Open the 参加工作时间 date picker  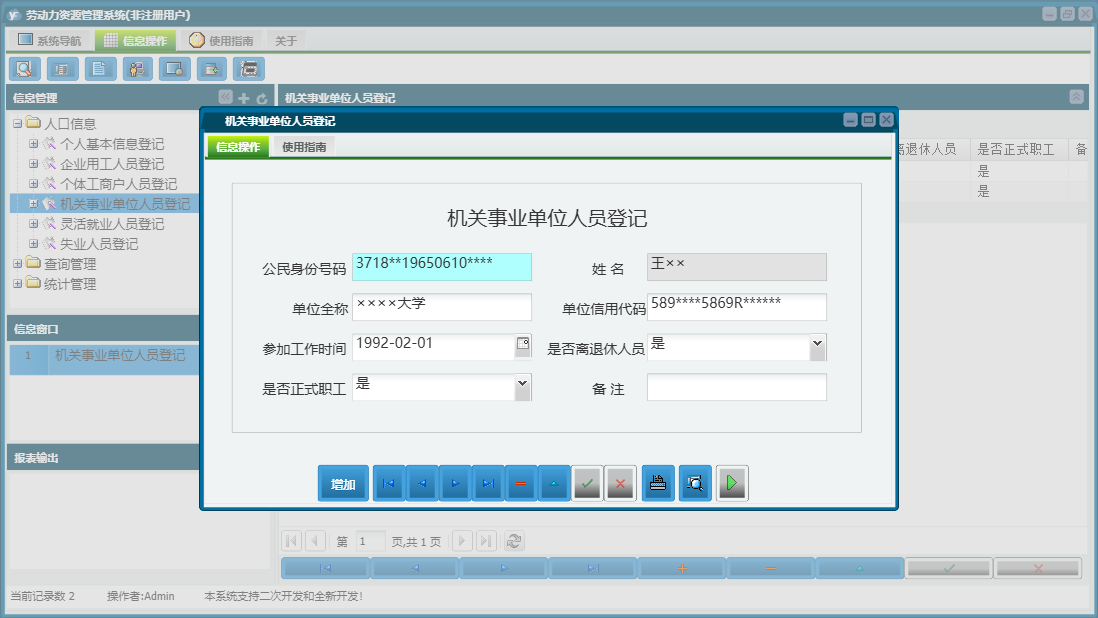523,344
